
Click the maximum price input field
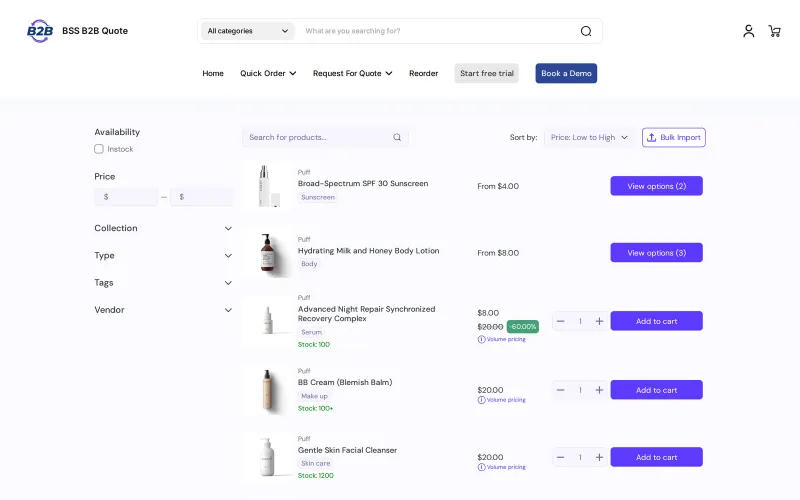pyautogui.click(x=202, y=197)
